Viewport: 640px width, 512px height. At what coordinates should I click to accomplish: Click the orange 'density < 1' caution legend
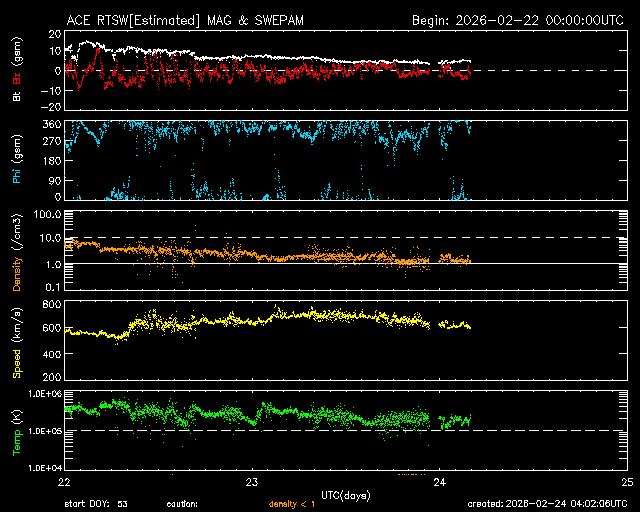click(290, 504)
